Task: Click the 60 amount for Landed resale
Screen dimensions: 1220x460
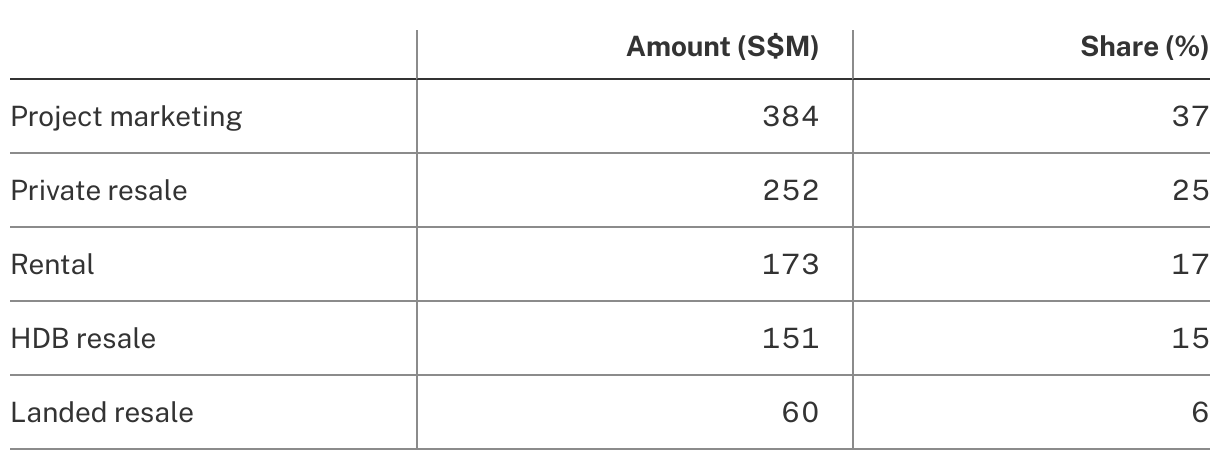Action: point(798,412)
